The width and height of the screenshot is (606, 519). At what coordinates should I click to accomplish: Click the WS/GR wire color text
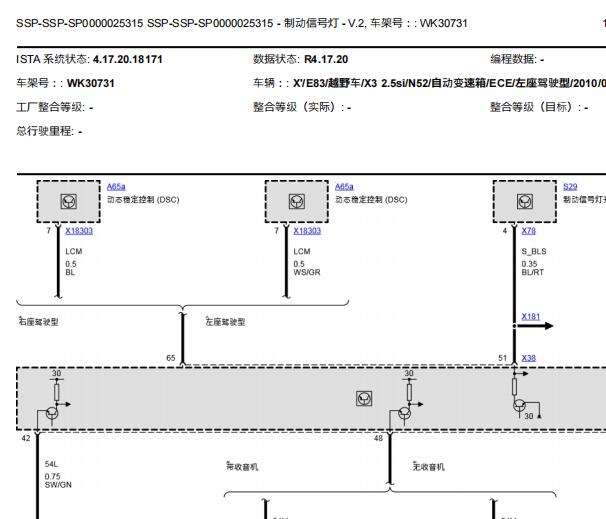click(307, 272)
